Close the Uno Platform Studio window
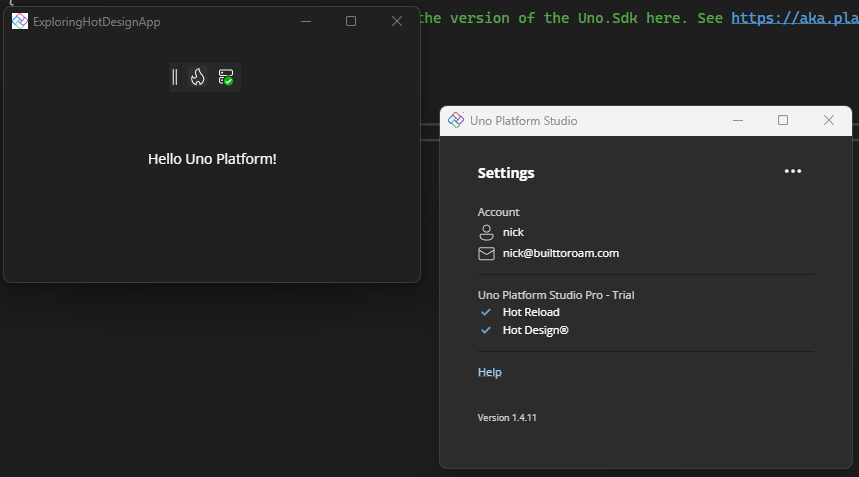Image resolution: width=859 pixels, height=477 pixels. point(829,120)
